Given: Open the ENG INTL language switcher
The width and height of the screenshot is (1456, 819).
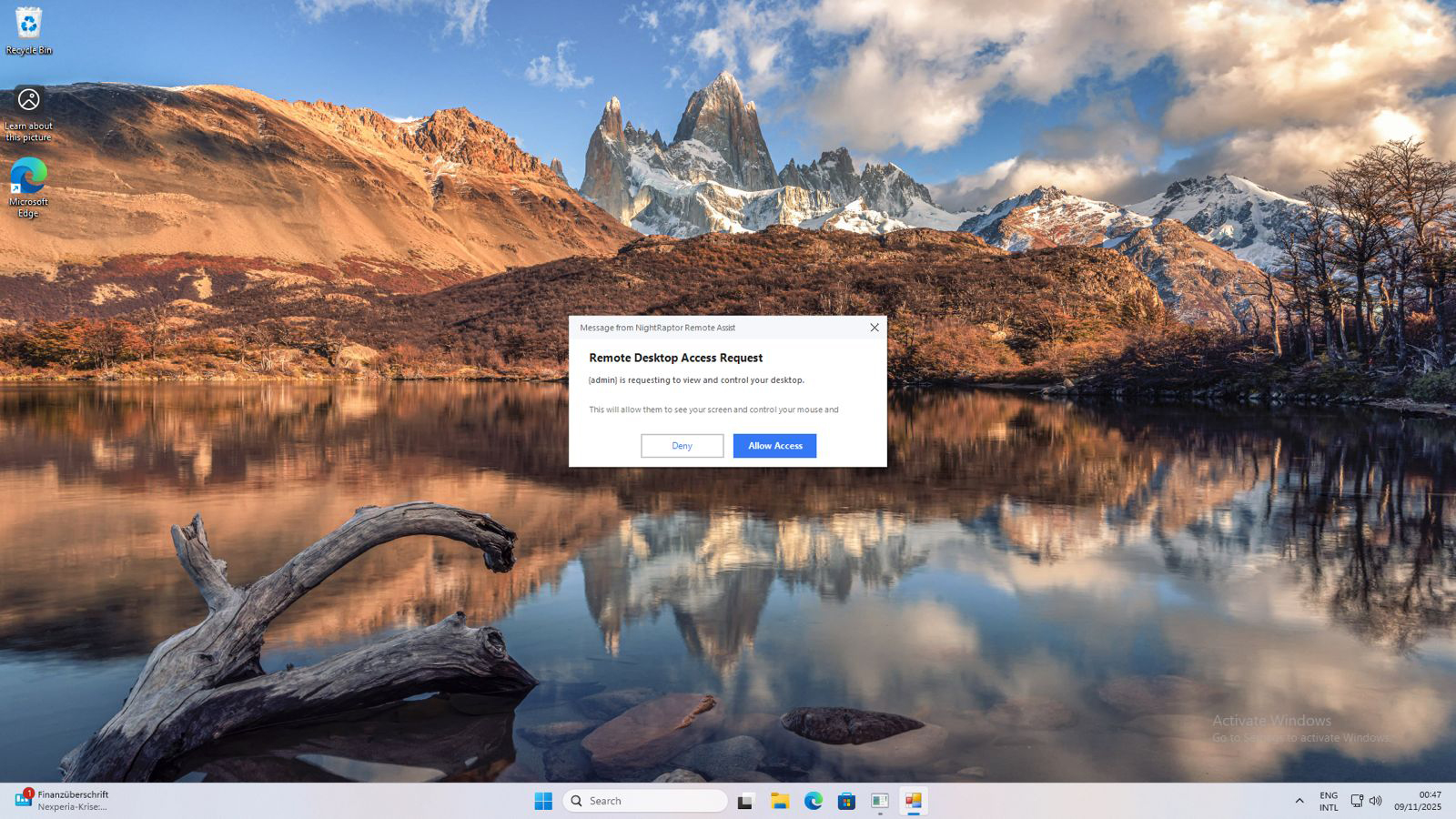Looking at the screenshot, I should (x=1329, y=801).
